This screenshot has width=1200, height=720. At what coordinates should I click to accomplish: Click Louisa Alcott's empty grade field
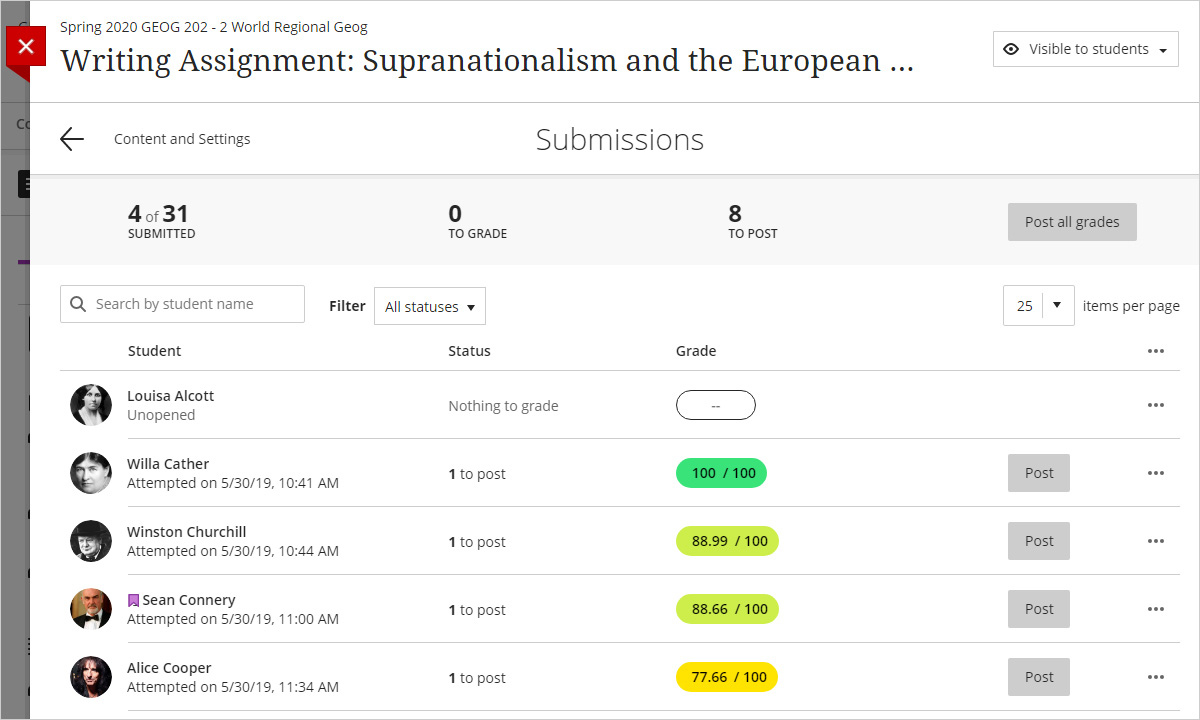(715, 405)
